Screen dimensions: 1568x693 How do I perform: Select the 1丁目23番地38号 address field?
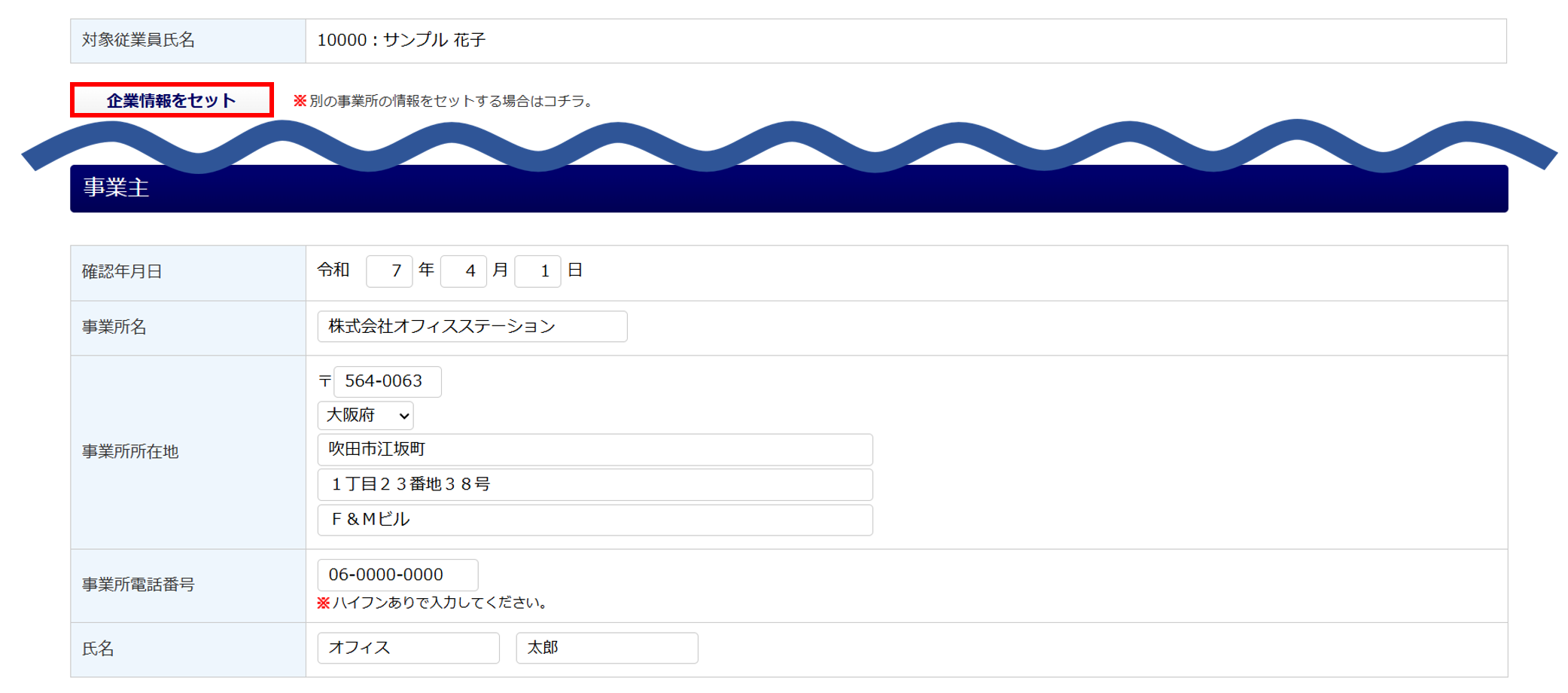coord(595,484)
